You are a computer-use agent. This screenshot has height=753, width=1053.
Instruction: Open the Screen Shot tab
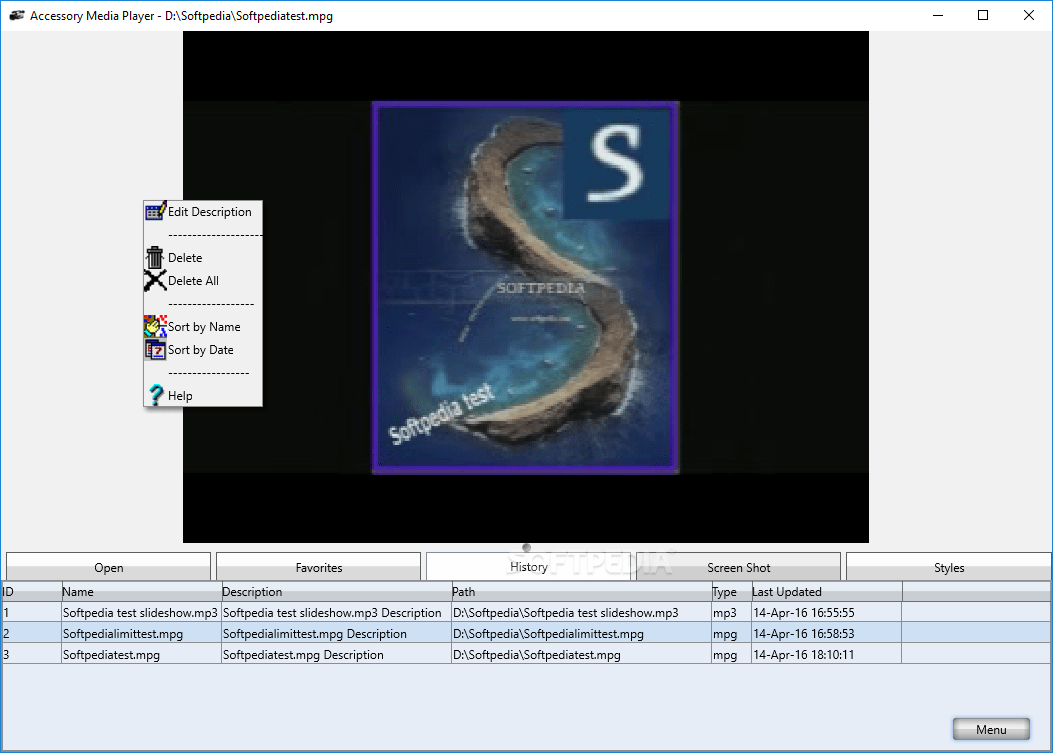click(x=739, y=567)
